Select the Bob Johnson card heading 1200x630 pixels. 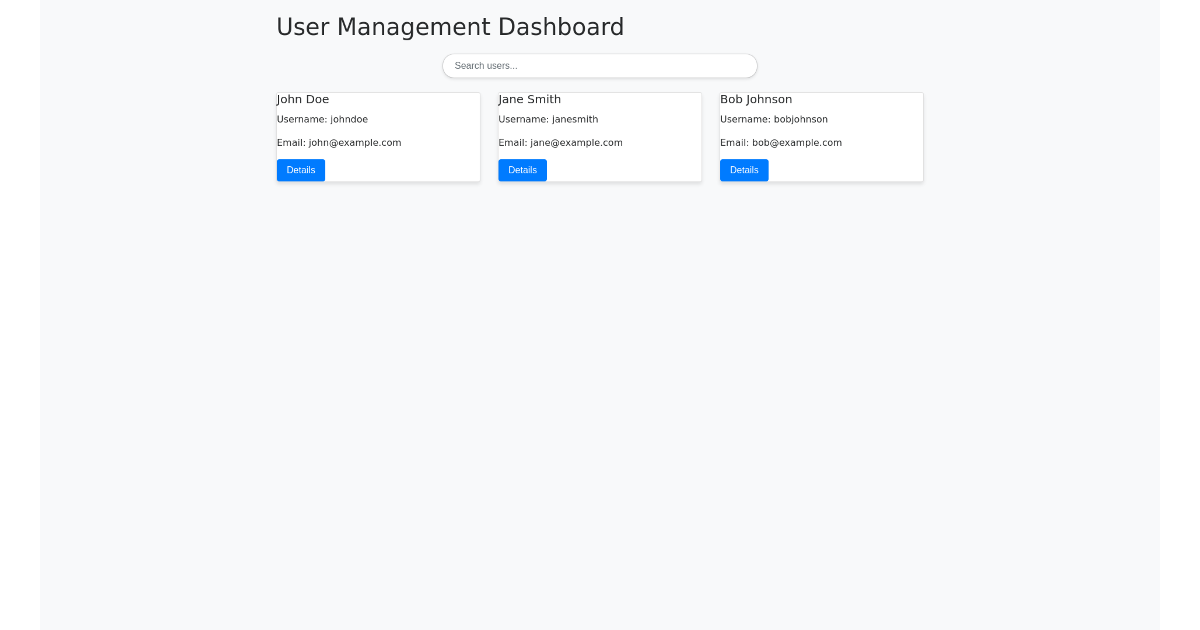click(x=756, y=99)
